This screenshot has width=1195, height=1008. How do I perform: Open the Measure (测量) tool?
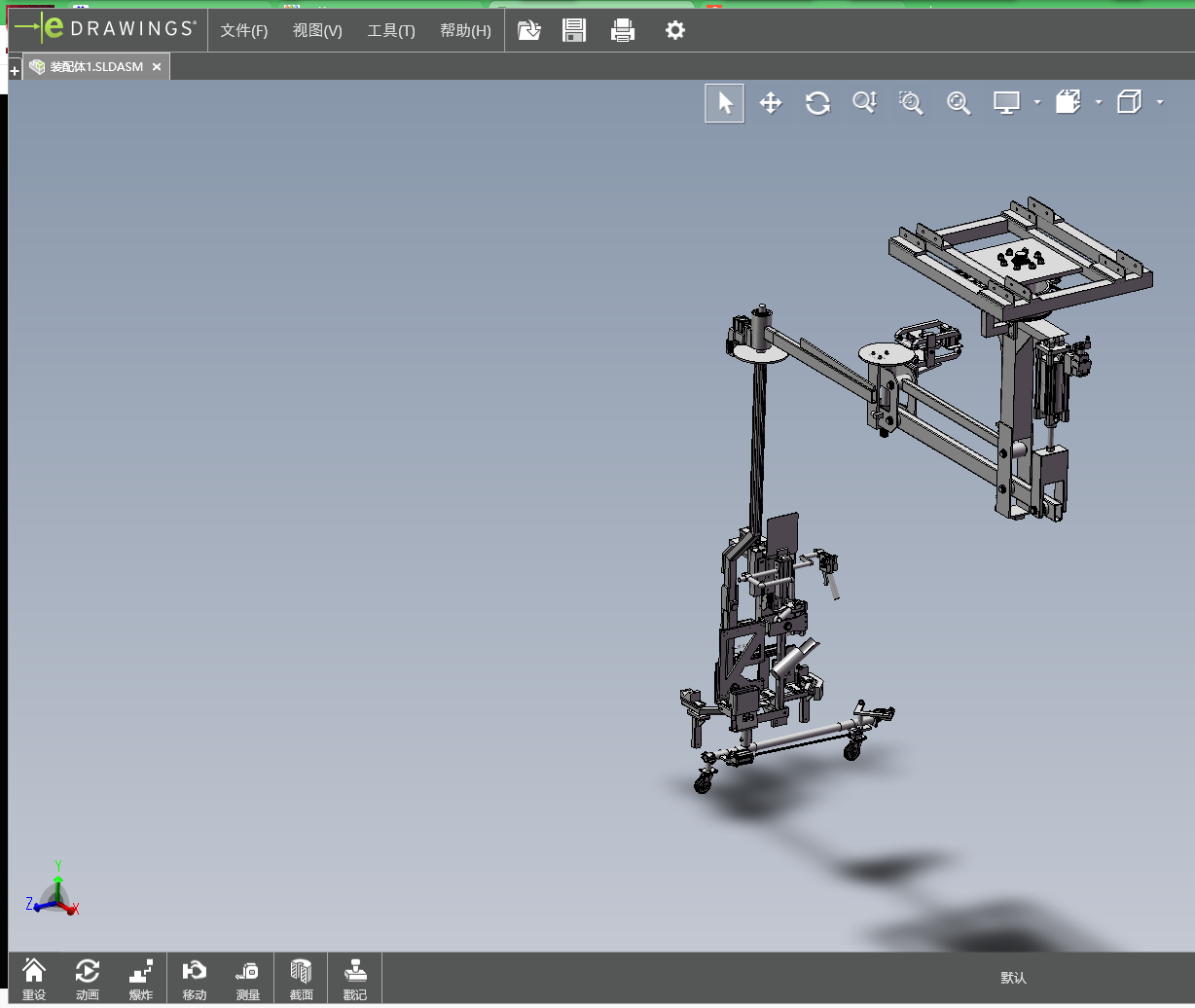(x=248, y=978)
